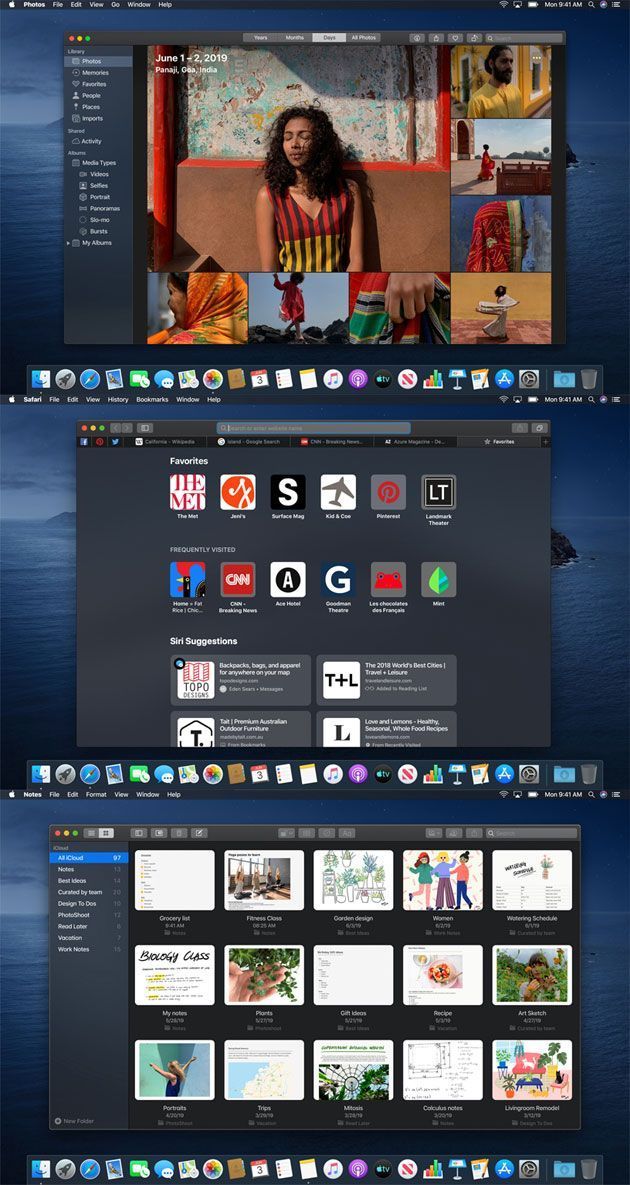Open the three-dot menu on the Photos day header
630x1185 pixels.
click(x=536, y=58)
